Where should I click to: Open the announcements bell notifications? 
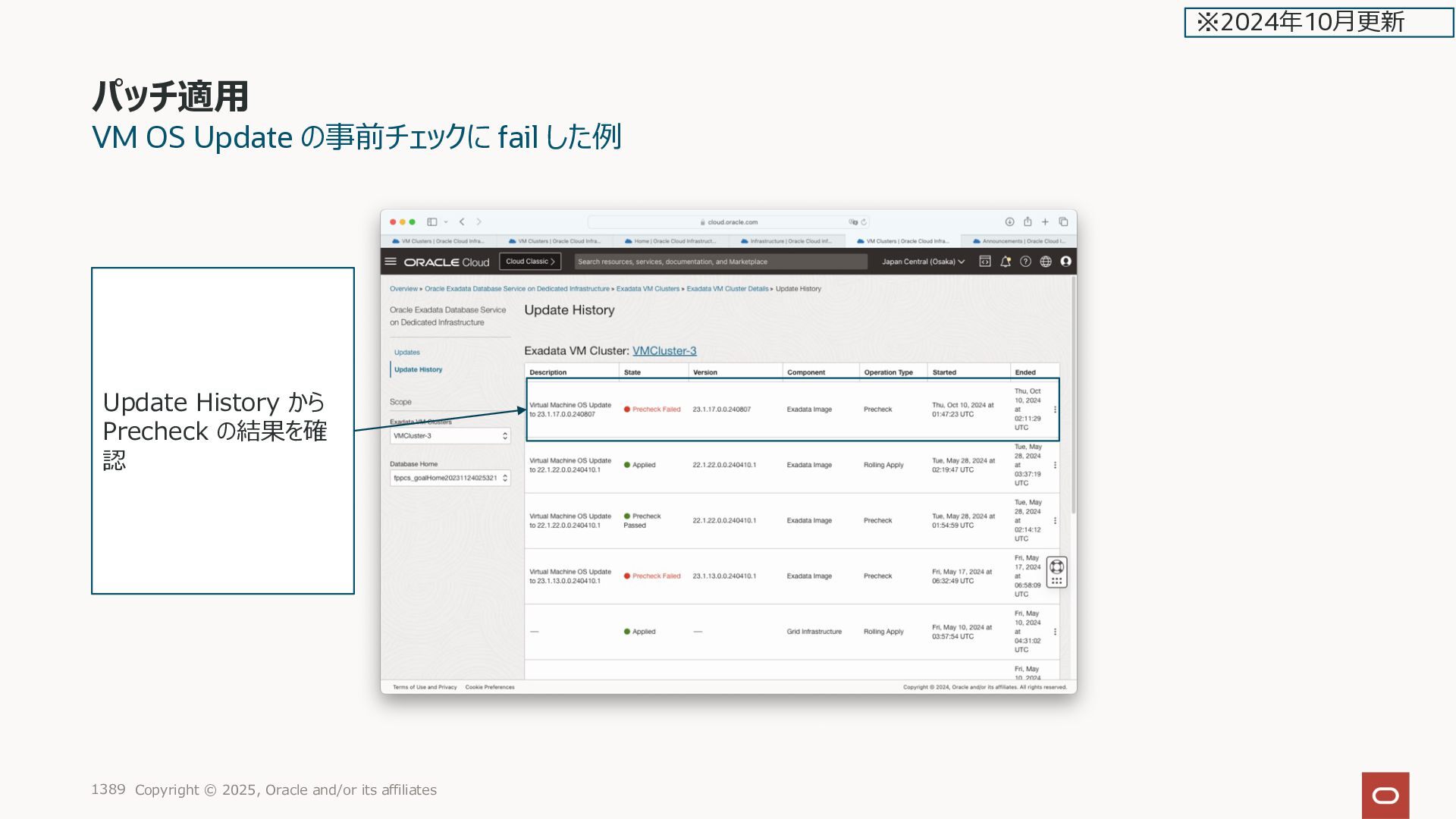tap(1006, 262)
